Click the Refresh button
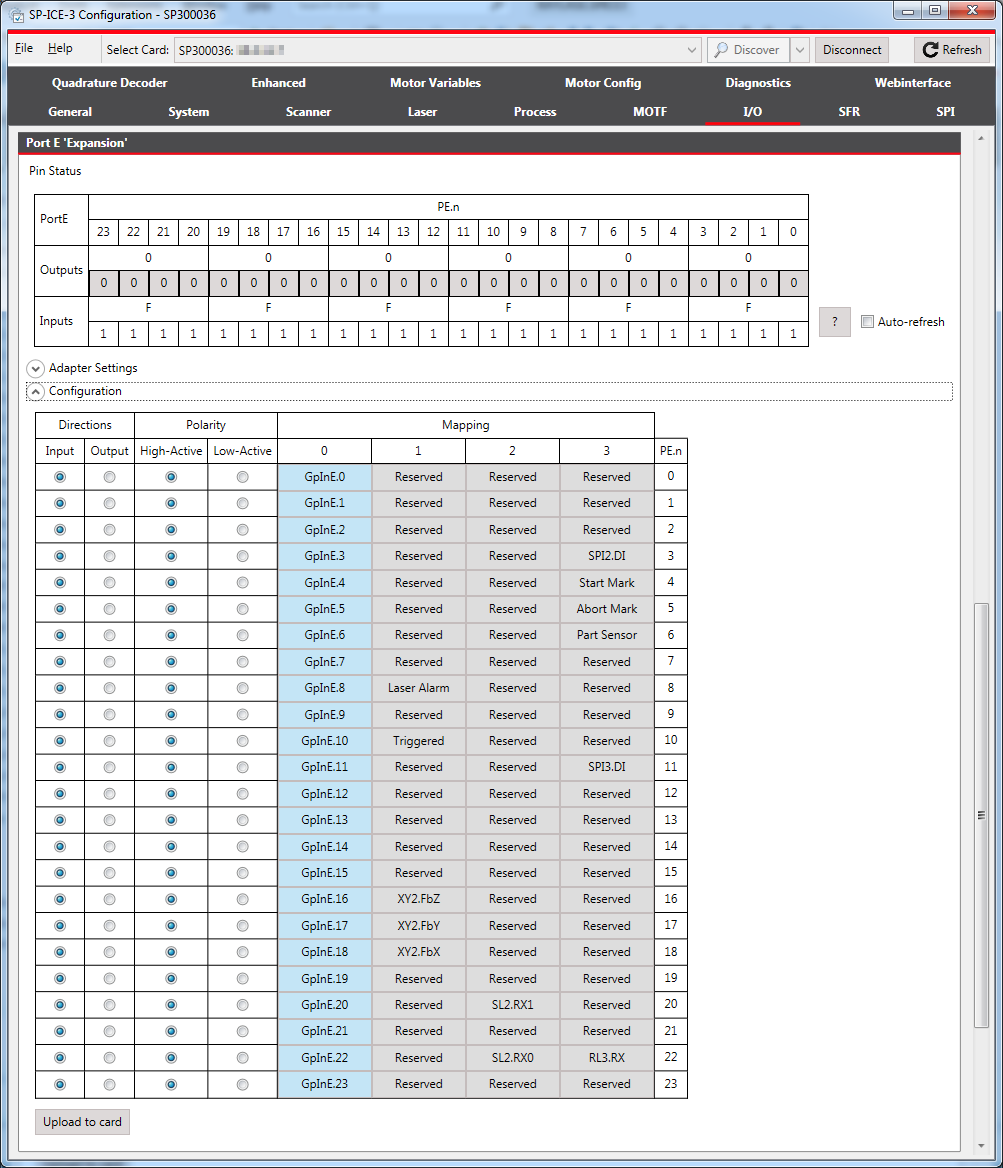1003x1168 pixels. [x=952, y=50]
